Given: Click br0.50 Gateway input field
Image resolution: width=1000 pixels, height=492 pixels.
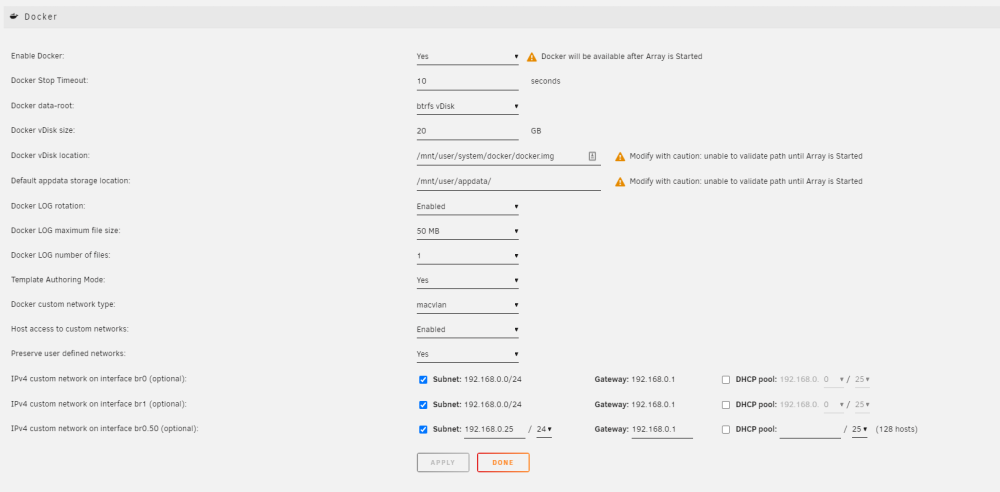Looking at the screenshot, I should point(662,429).
